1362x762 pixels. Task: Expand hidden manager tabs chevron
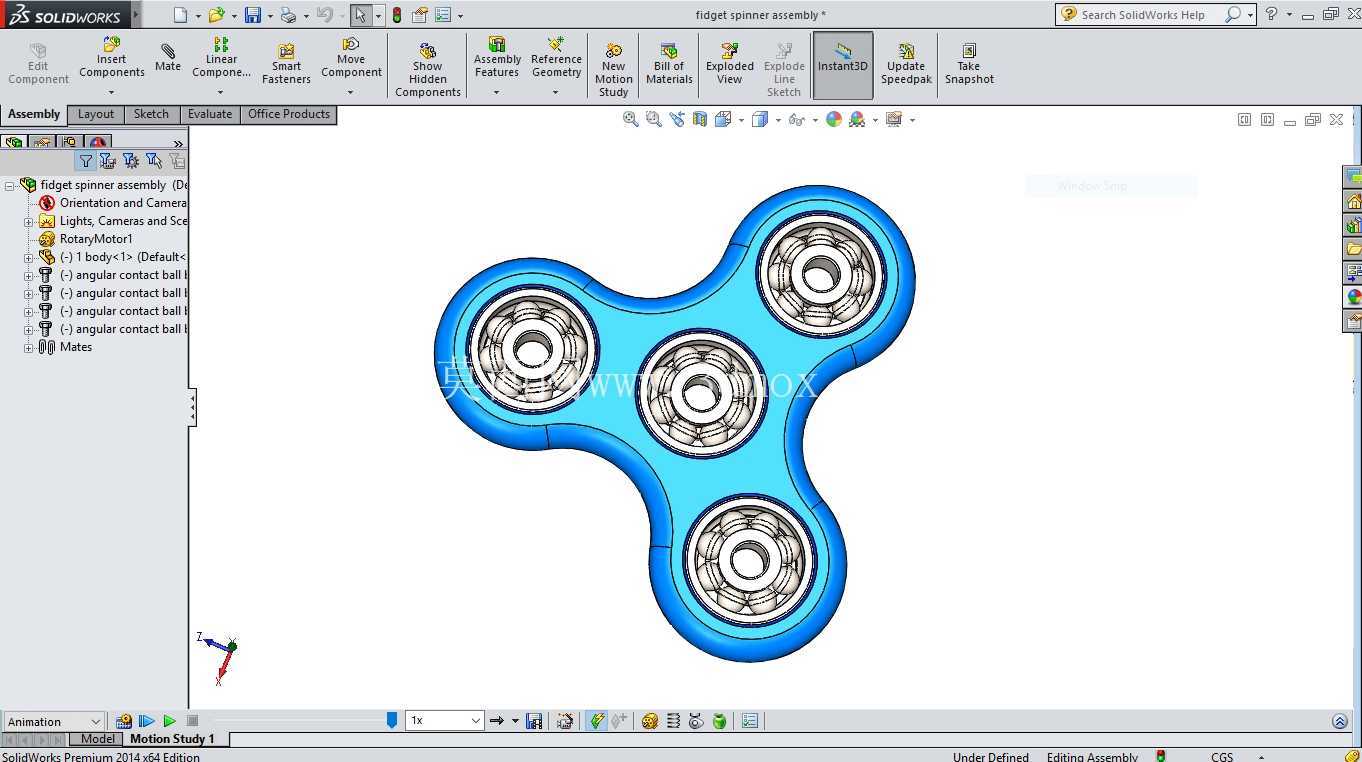pyautogui.click(x=178, y=143)
